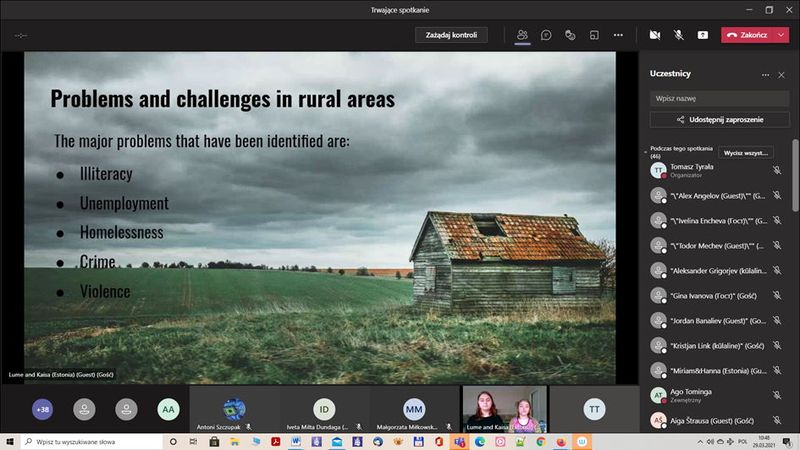800x450 pixels.
Task: Click the AA participant avatar
Action: [x=168, y=409]
